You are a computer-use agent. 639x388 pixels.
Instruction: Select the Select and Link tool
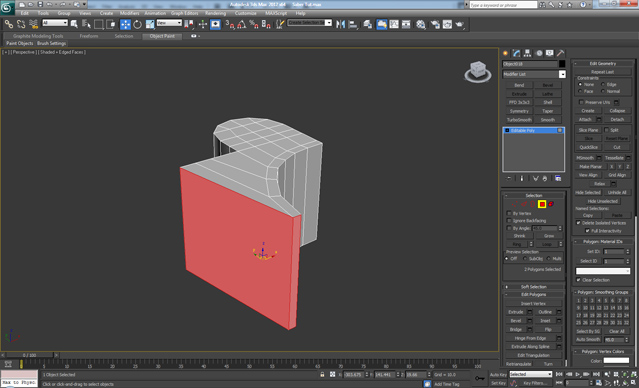9,24
